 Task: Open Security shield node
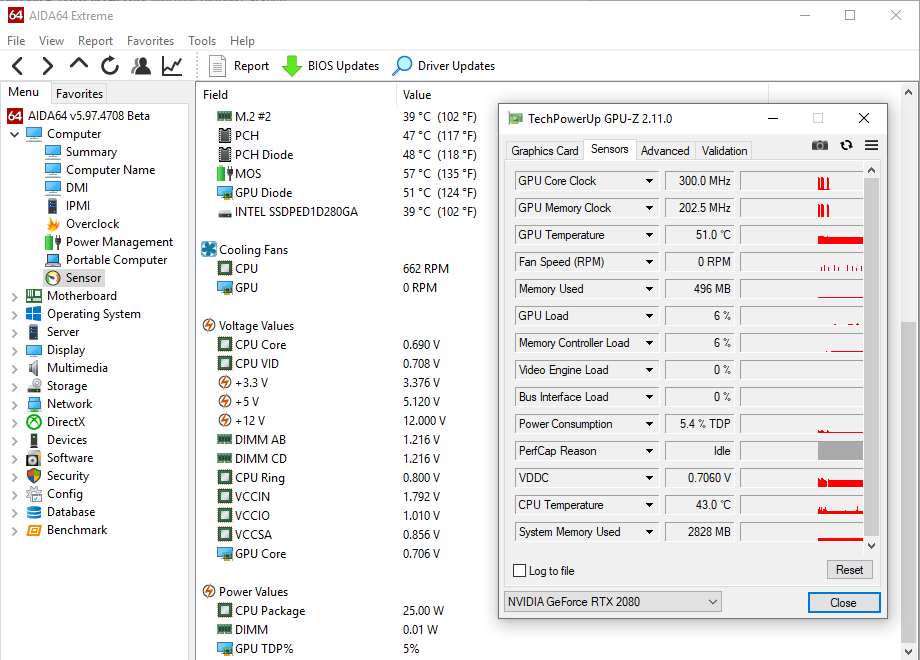[x=58, y=476]
